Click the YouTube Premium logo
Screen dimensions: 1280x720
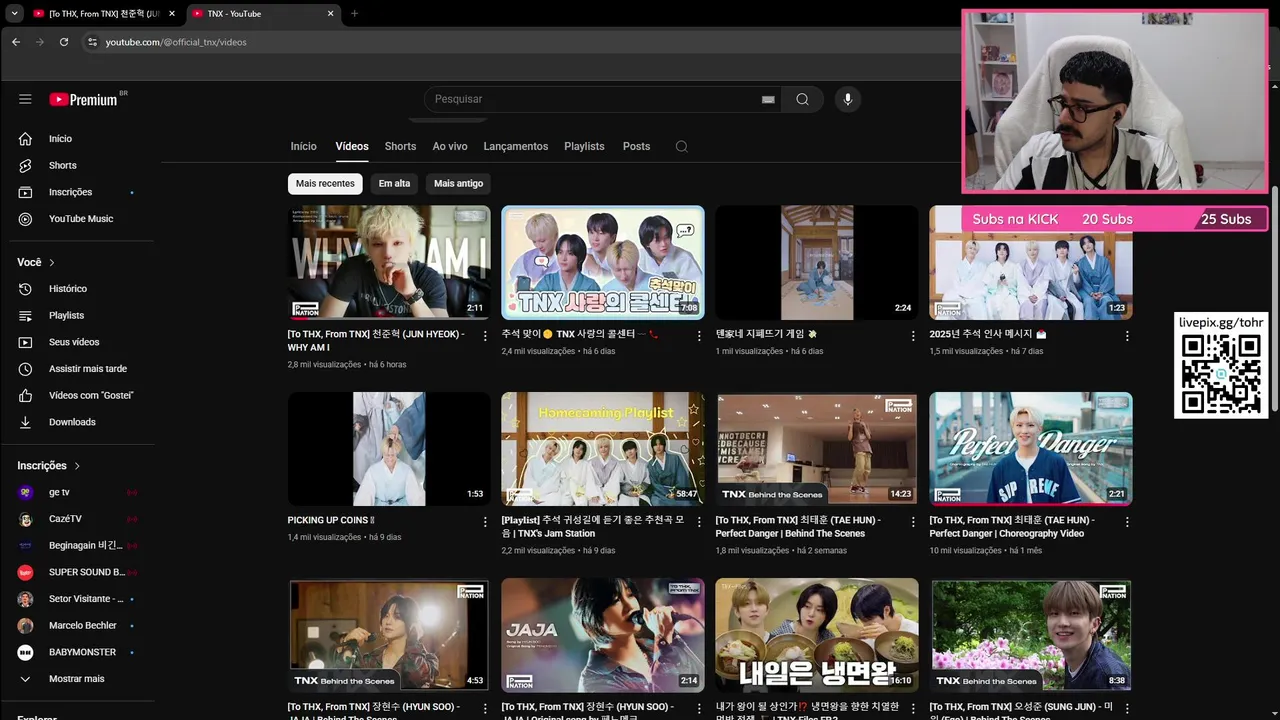[x=84, y=99]
